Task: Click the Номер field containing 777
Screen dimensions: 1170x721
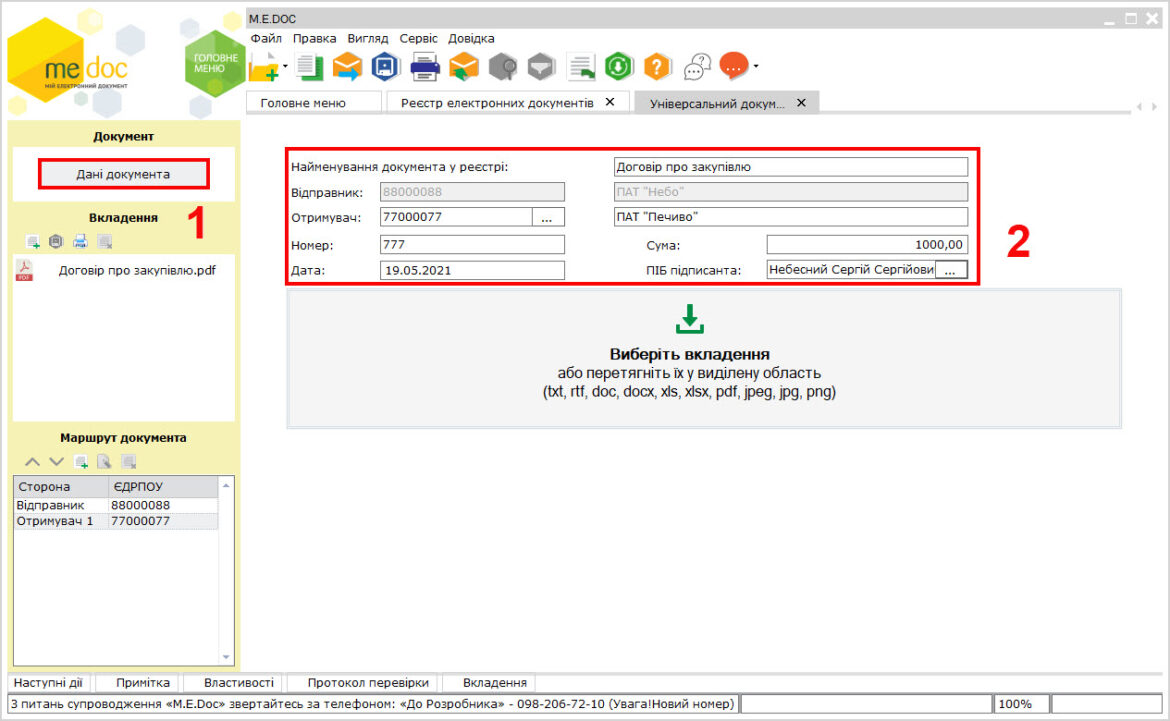Action: [x=472, y=244]
